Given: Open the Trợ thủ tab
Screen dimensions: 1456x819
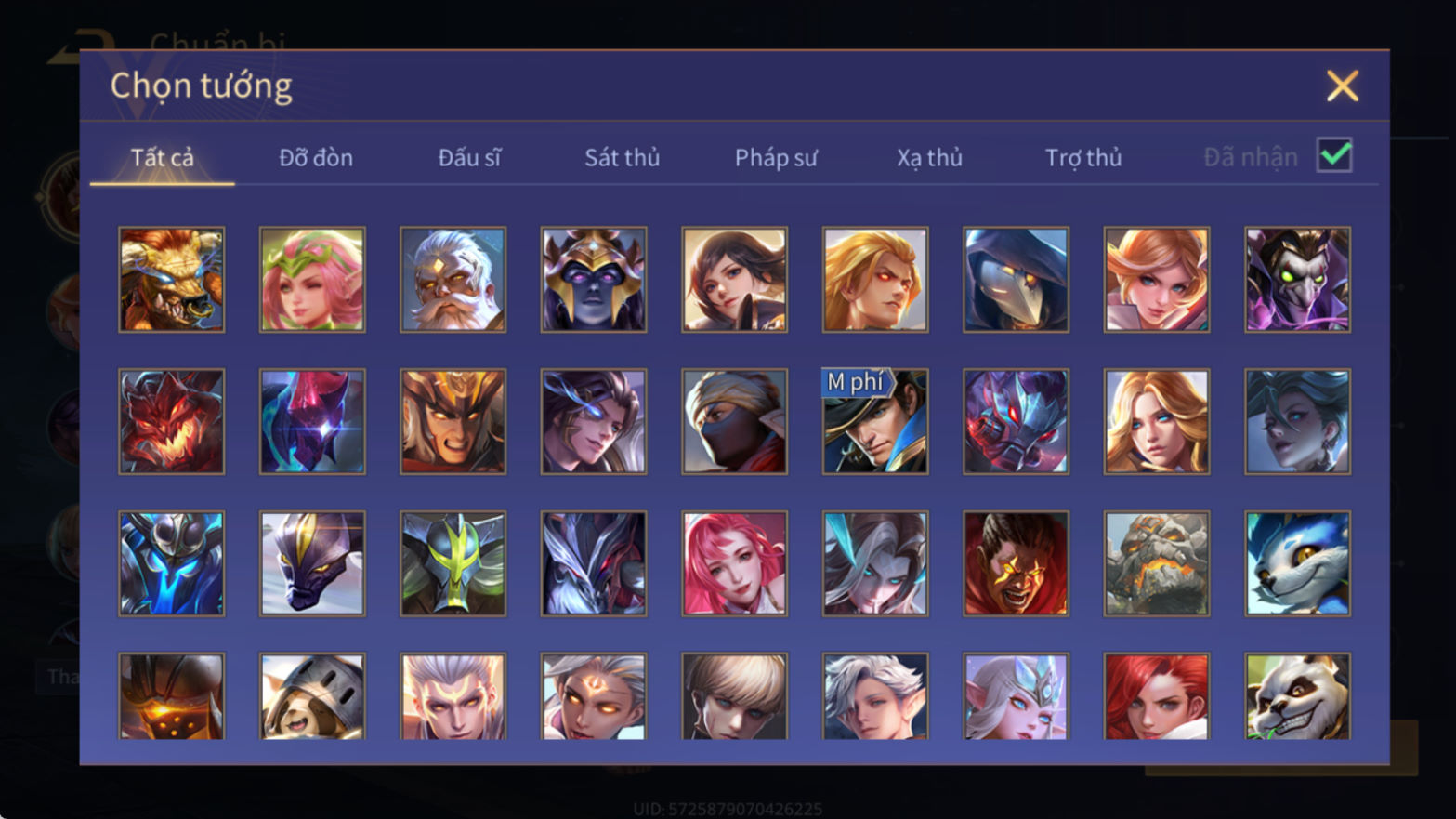Looking at the screenshot, I should (1083, 158).
